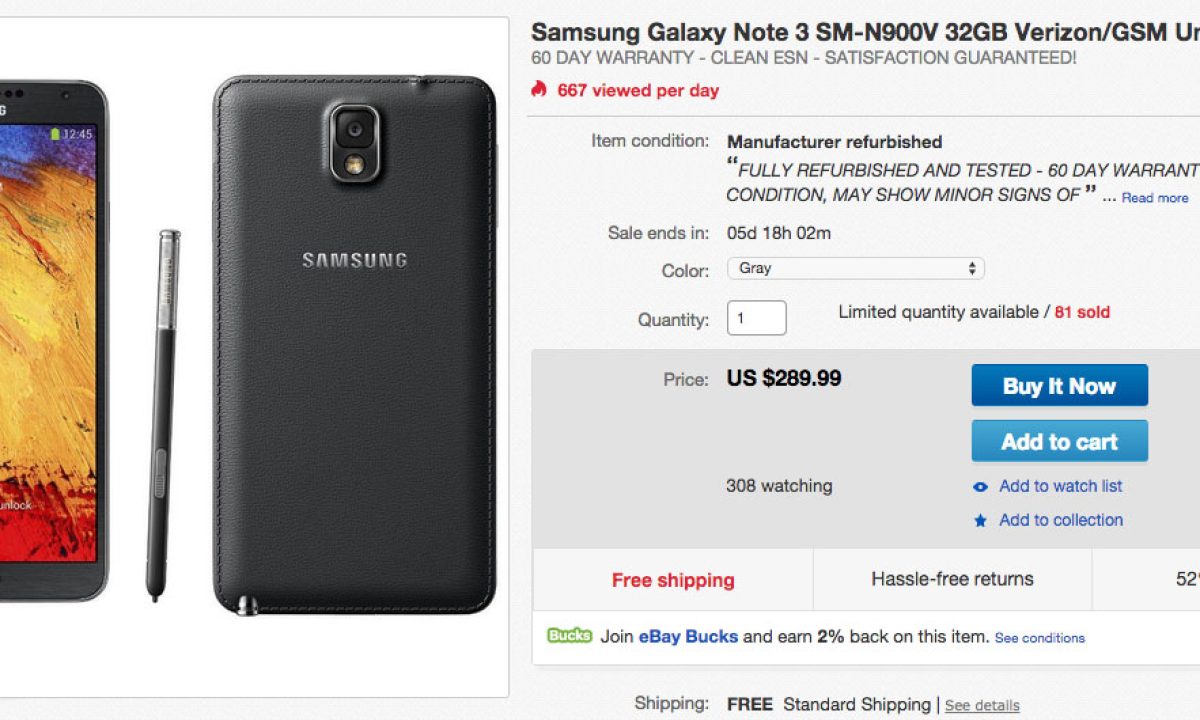Click the star icon for Add to collection
1200x720 pixels.
point(980,521)
